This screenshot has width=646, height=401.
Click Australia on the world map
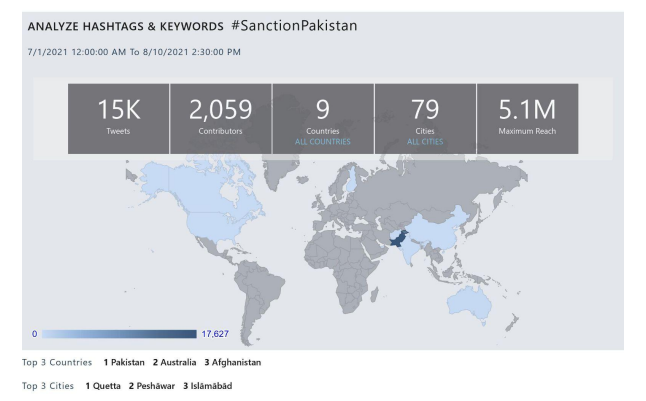pyautogui.click(x=470, y=304)
